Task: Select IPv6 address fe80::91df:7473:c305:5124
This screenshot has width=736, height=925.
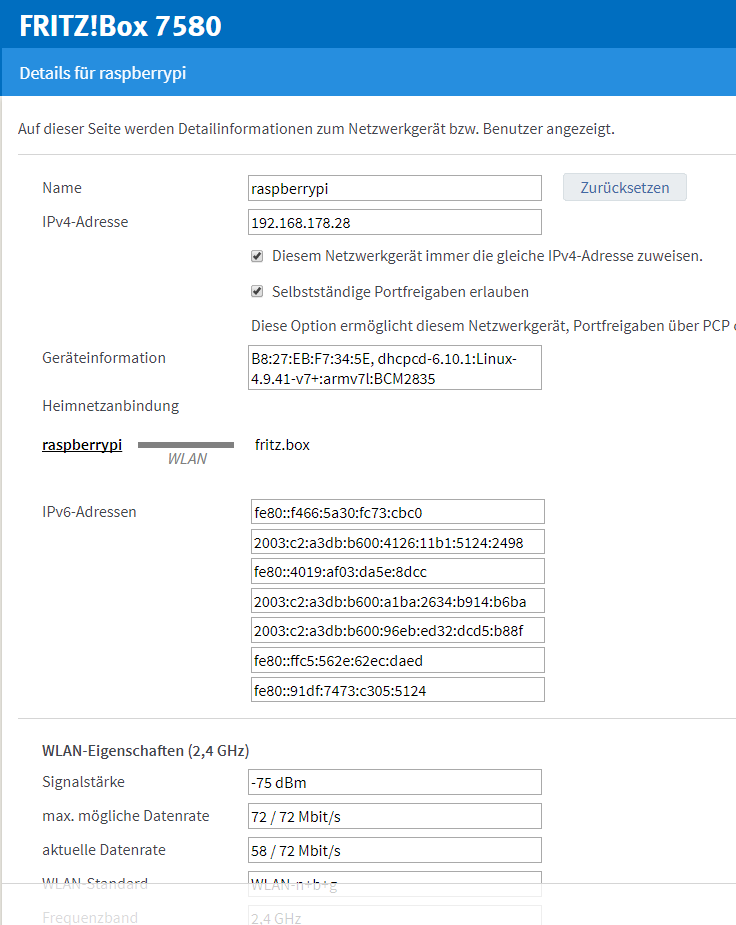Action: (397, 690)
